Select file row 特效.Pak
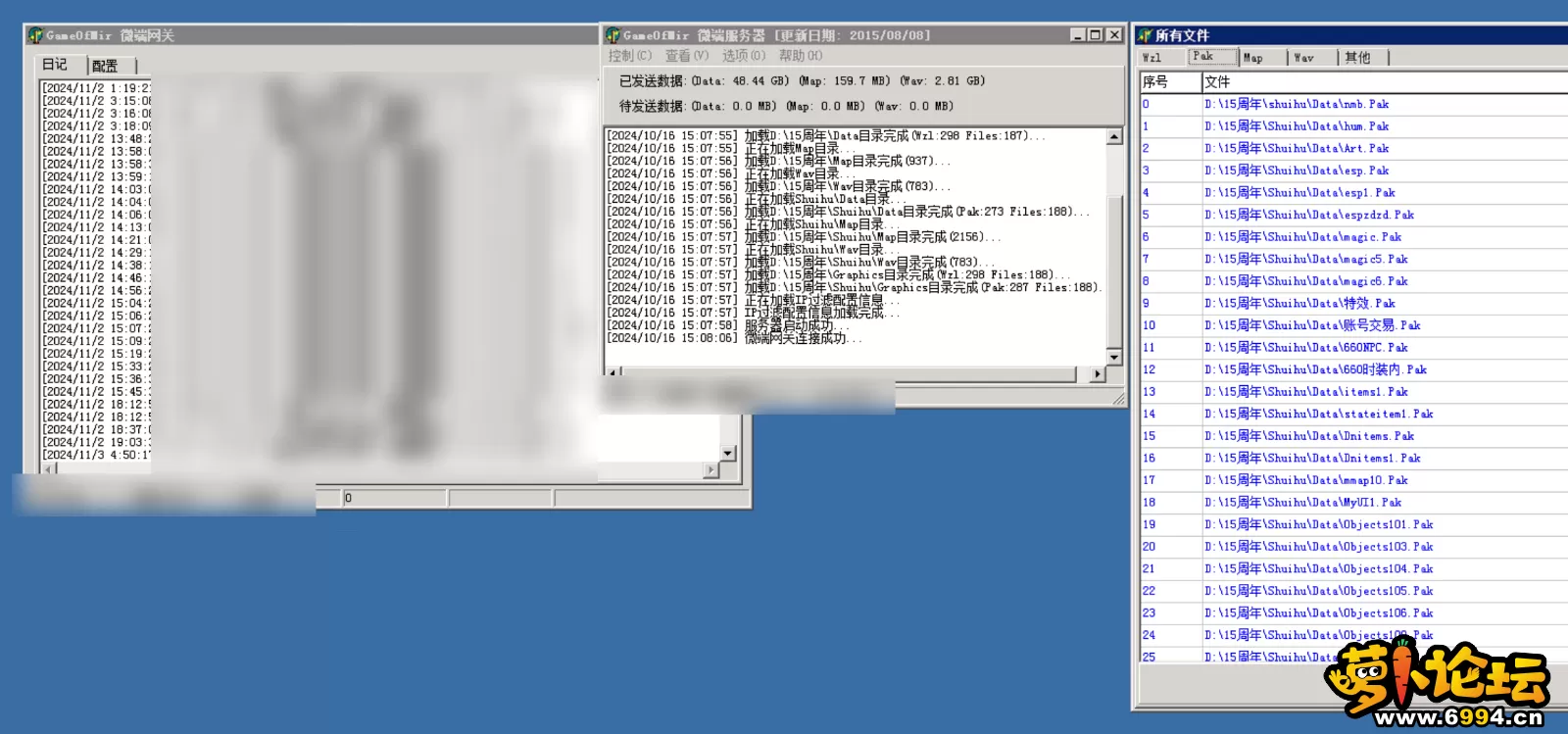 (x=1353, y=304)
